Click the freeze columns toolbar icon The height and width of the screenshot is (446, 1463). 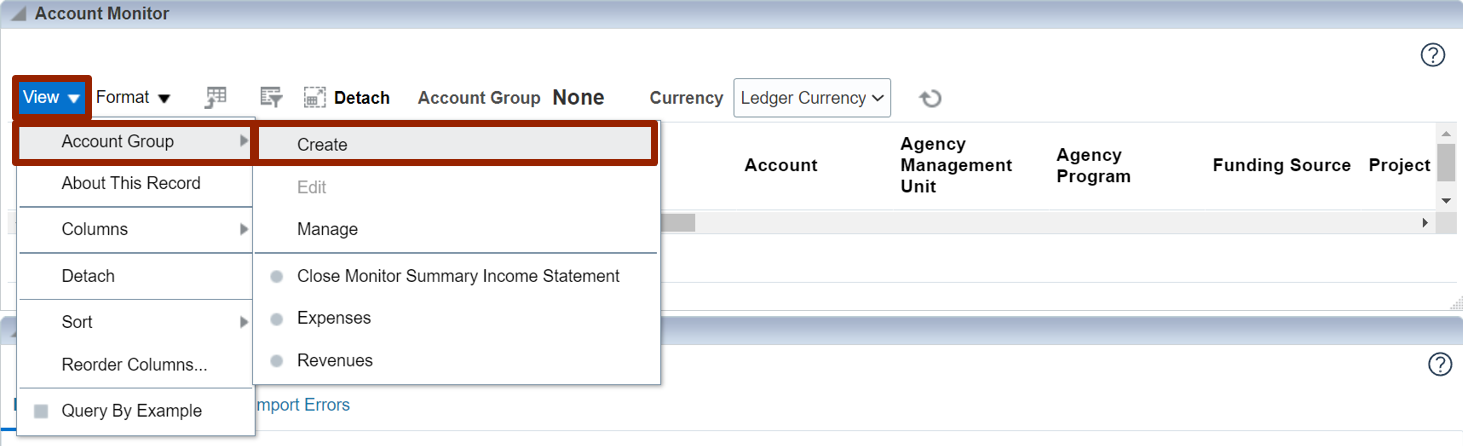216,97
